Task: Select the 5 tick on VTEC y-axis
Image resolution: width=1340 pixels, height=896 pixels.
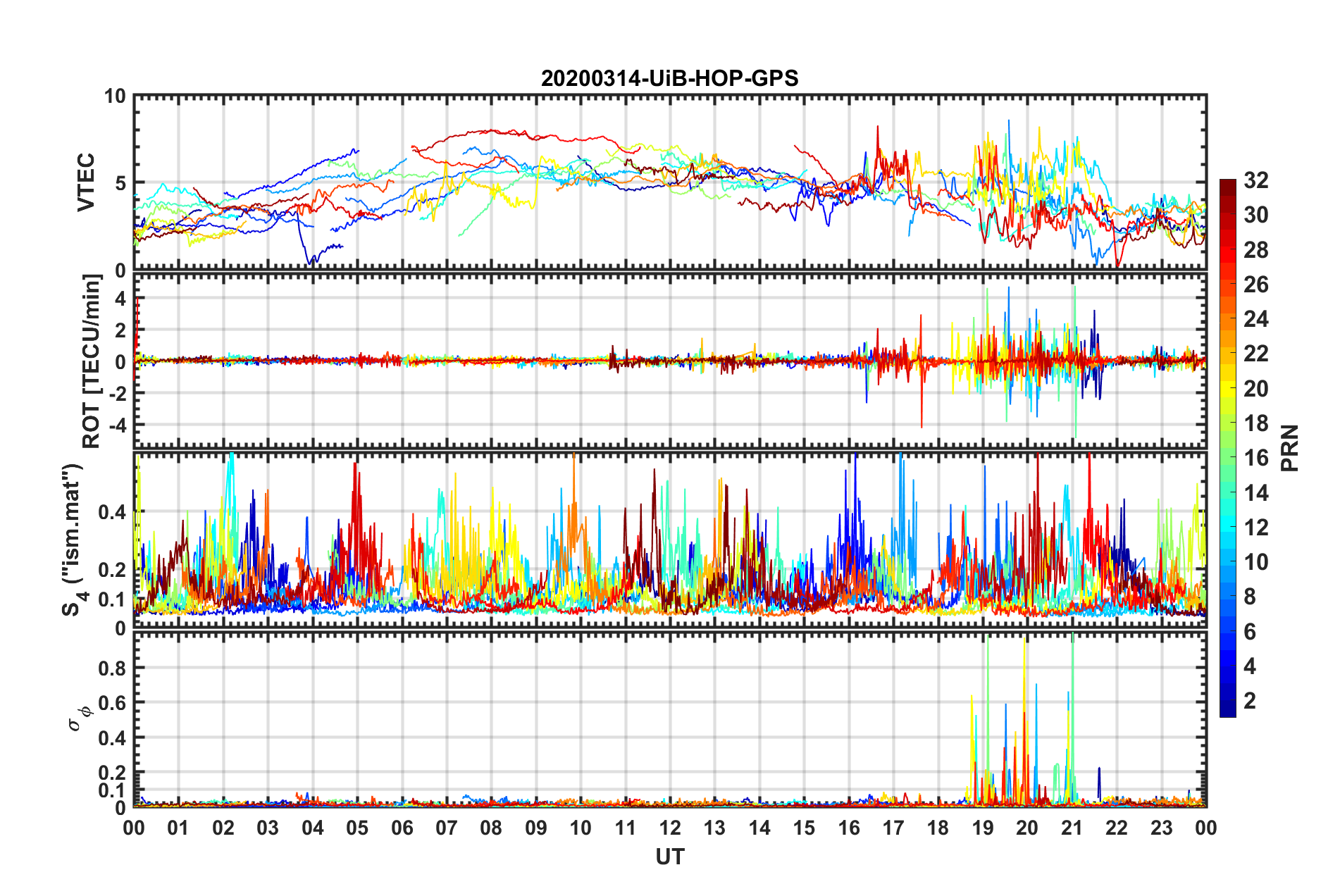Action: pyautogui.click(x=120, y=183)
